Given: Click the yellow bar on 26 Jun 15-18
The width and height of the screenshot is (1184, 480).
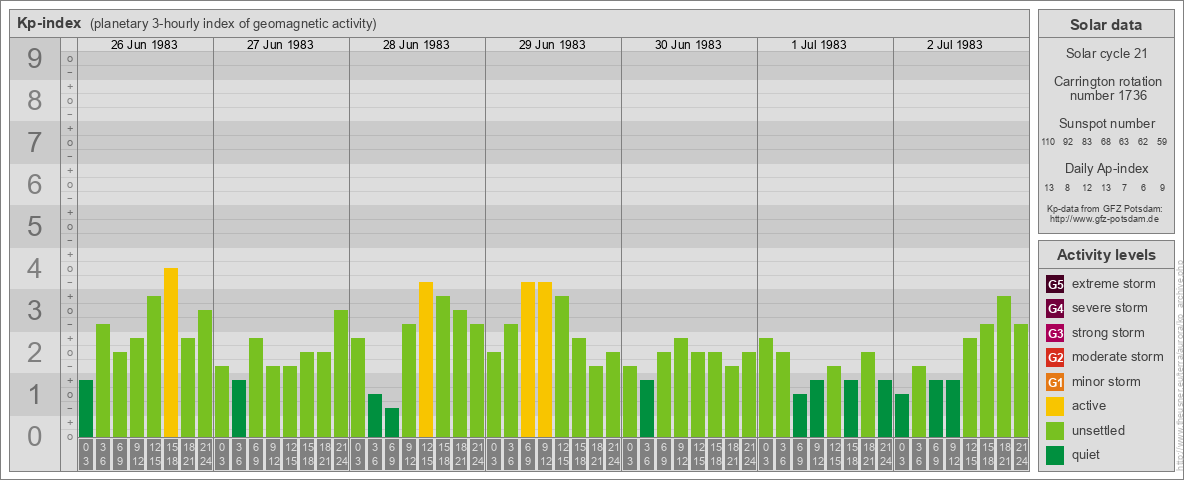Looking at the screenshot, I should point(171,352).
